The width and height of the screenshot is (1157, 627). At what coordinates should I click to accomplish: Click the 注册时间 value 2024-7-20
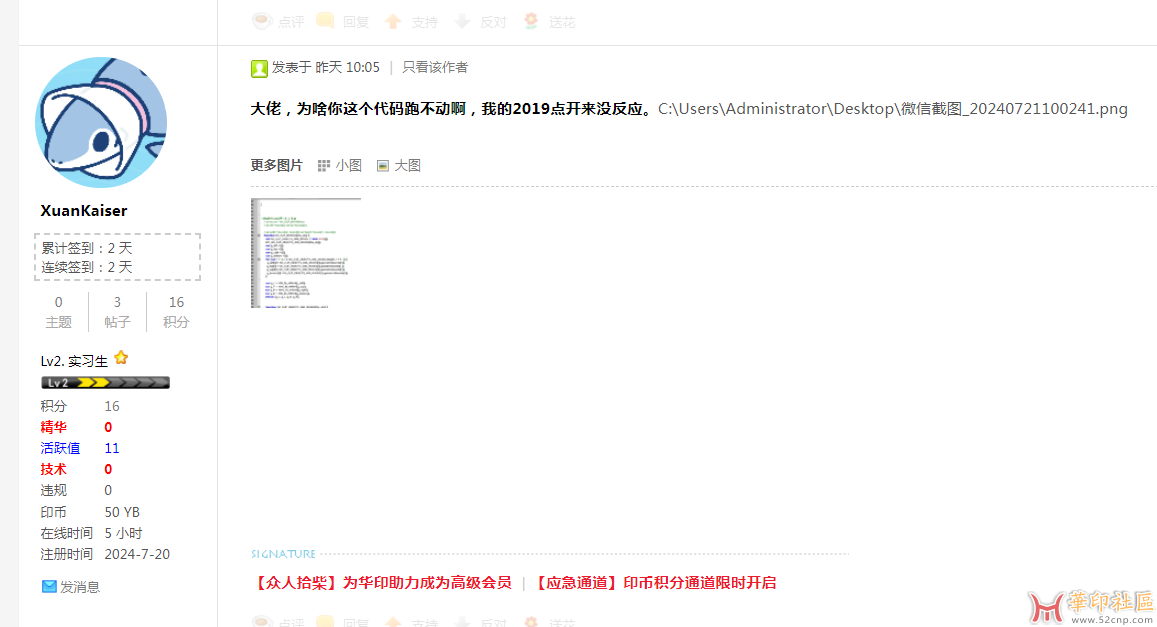click(137, 554)
